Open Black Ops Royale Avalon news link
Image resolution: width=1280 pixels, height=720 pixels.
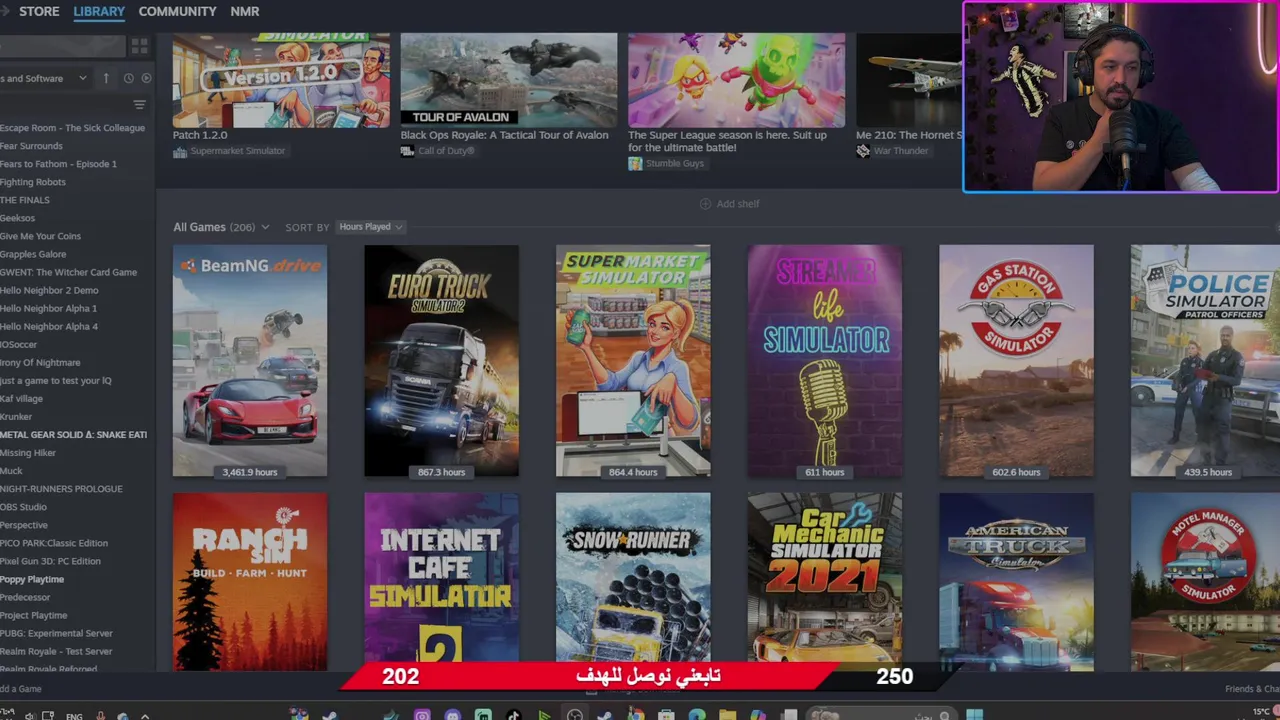(504, 135)
